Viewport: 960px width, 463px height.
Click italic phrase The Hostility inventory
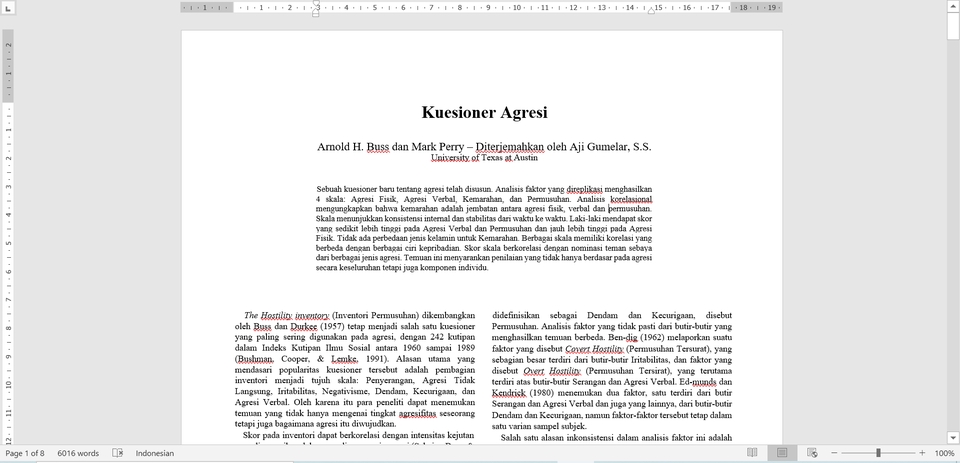click(287, 316)
